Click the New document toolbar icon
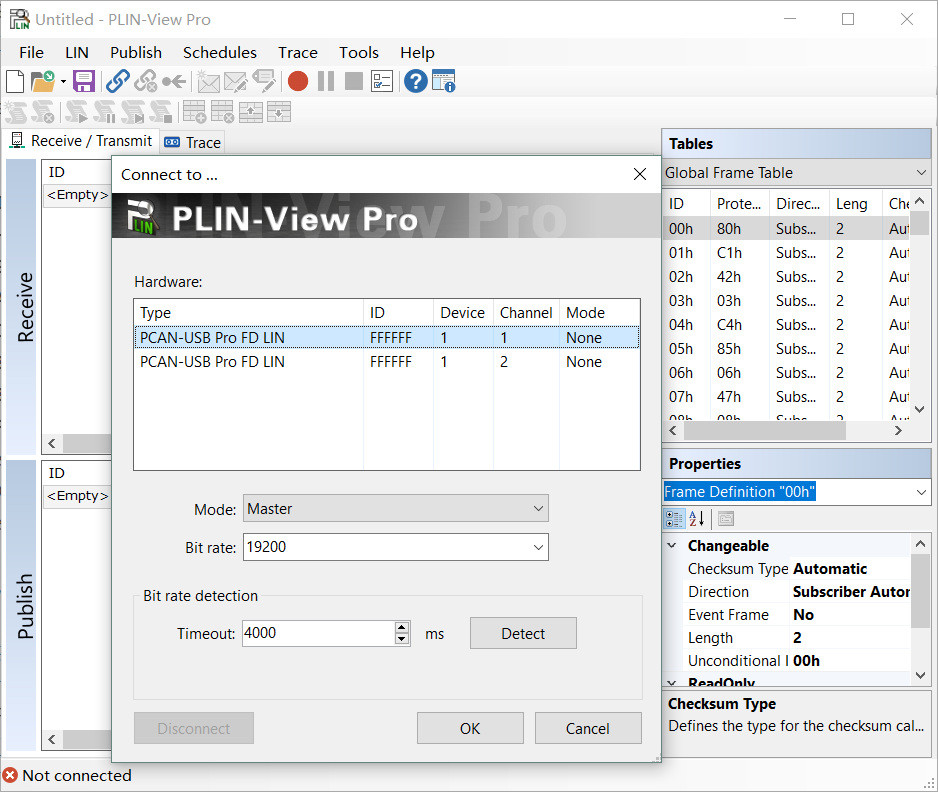 [15, 81]
